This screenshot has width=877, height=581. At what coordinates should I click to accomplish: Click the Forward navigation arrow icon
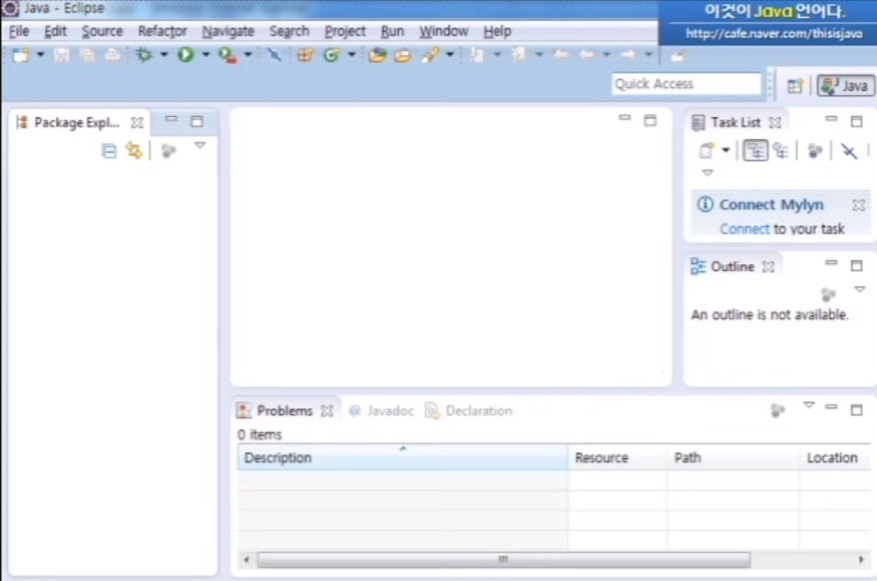pos(628,55)
